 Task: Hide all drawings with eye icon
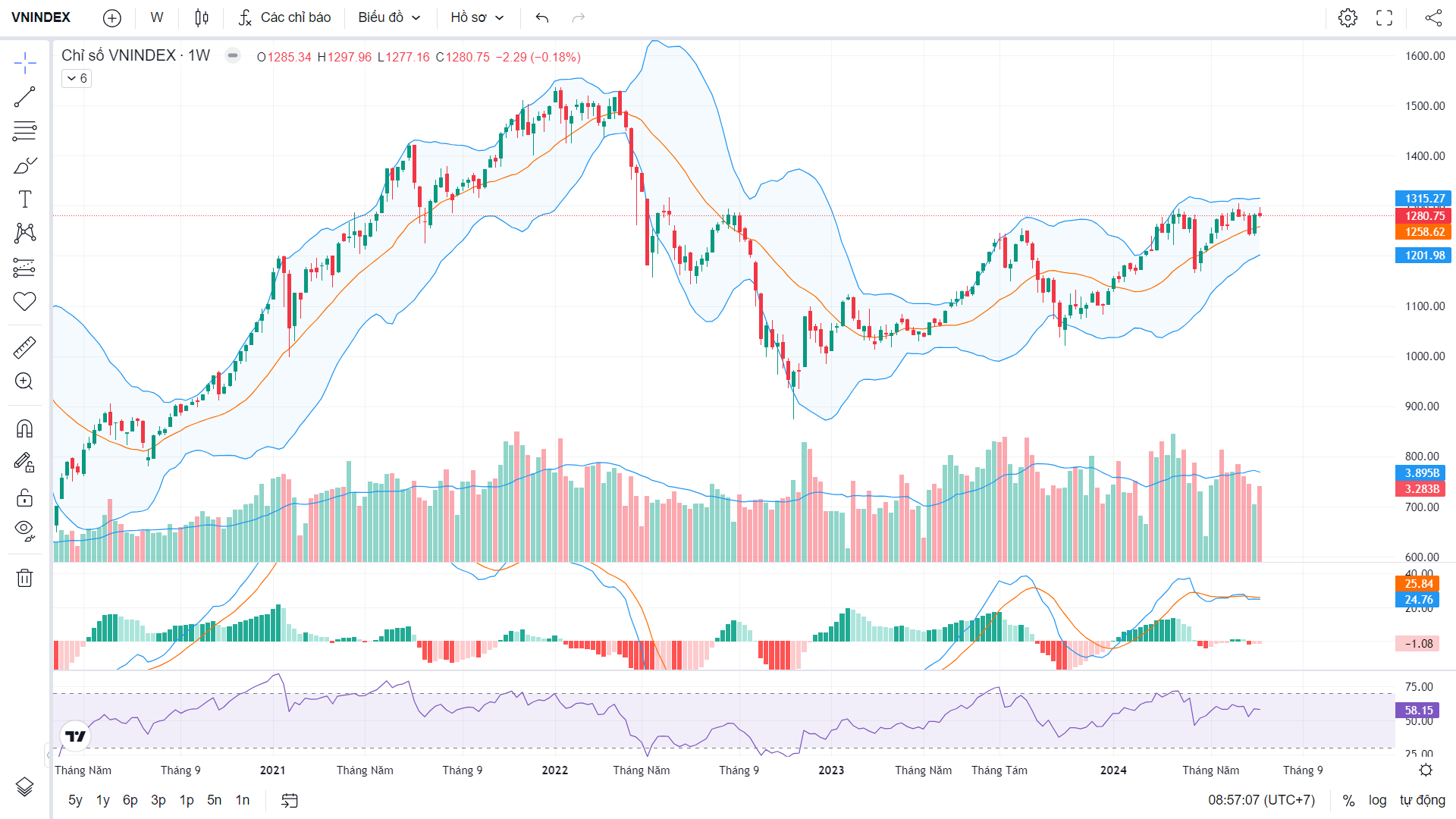coord(25,530)
